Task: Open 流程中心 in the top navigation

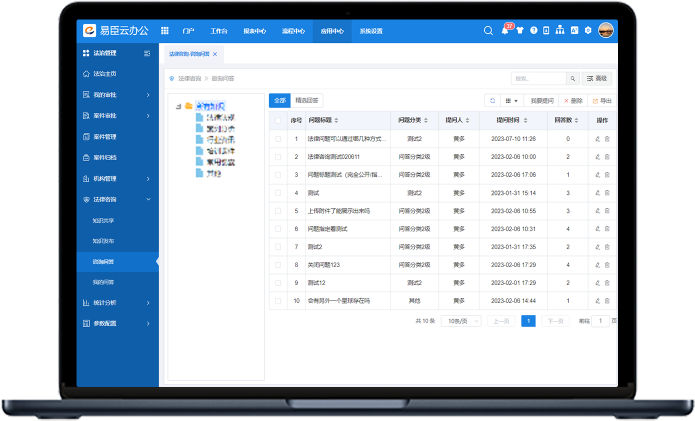Action: point(294,31)
